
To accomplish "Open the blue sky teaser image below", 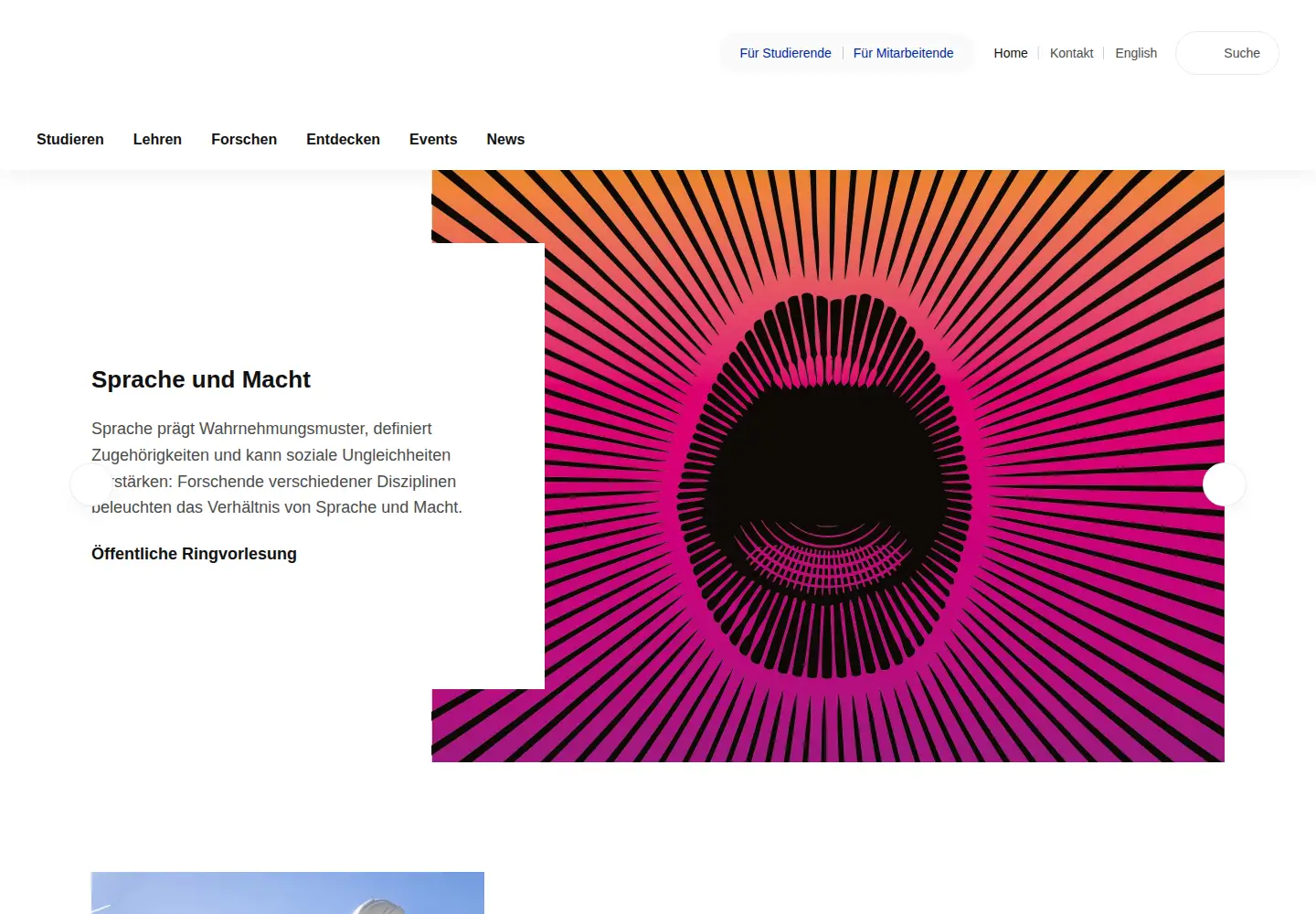I will (288, 893).
